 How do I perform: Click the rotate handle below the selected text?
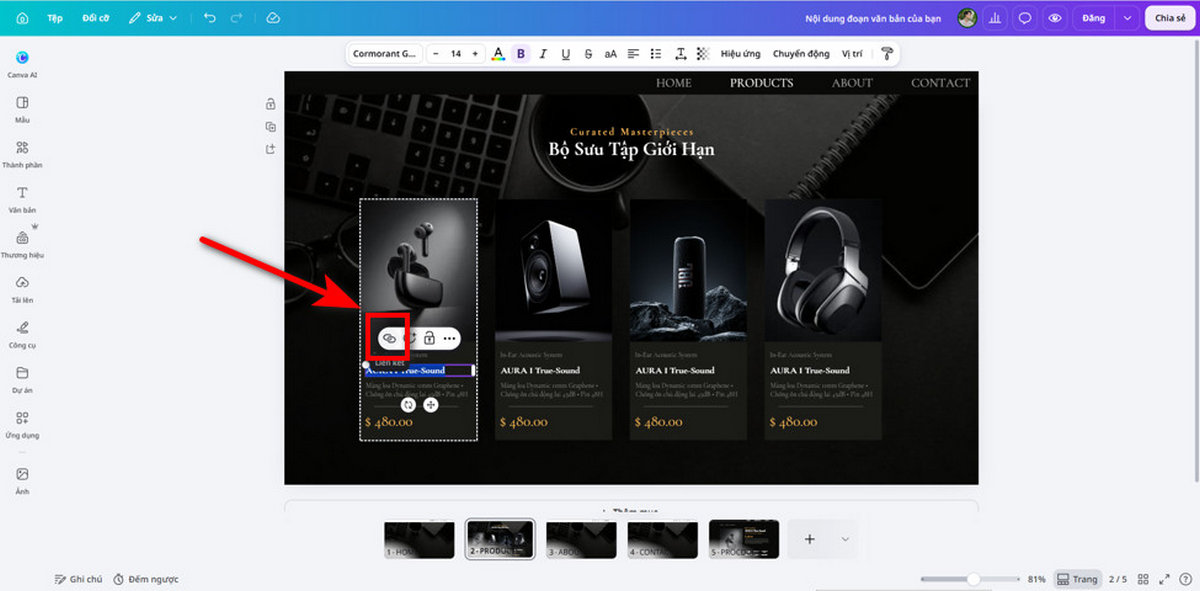pos(408,404)
